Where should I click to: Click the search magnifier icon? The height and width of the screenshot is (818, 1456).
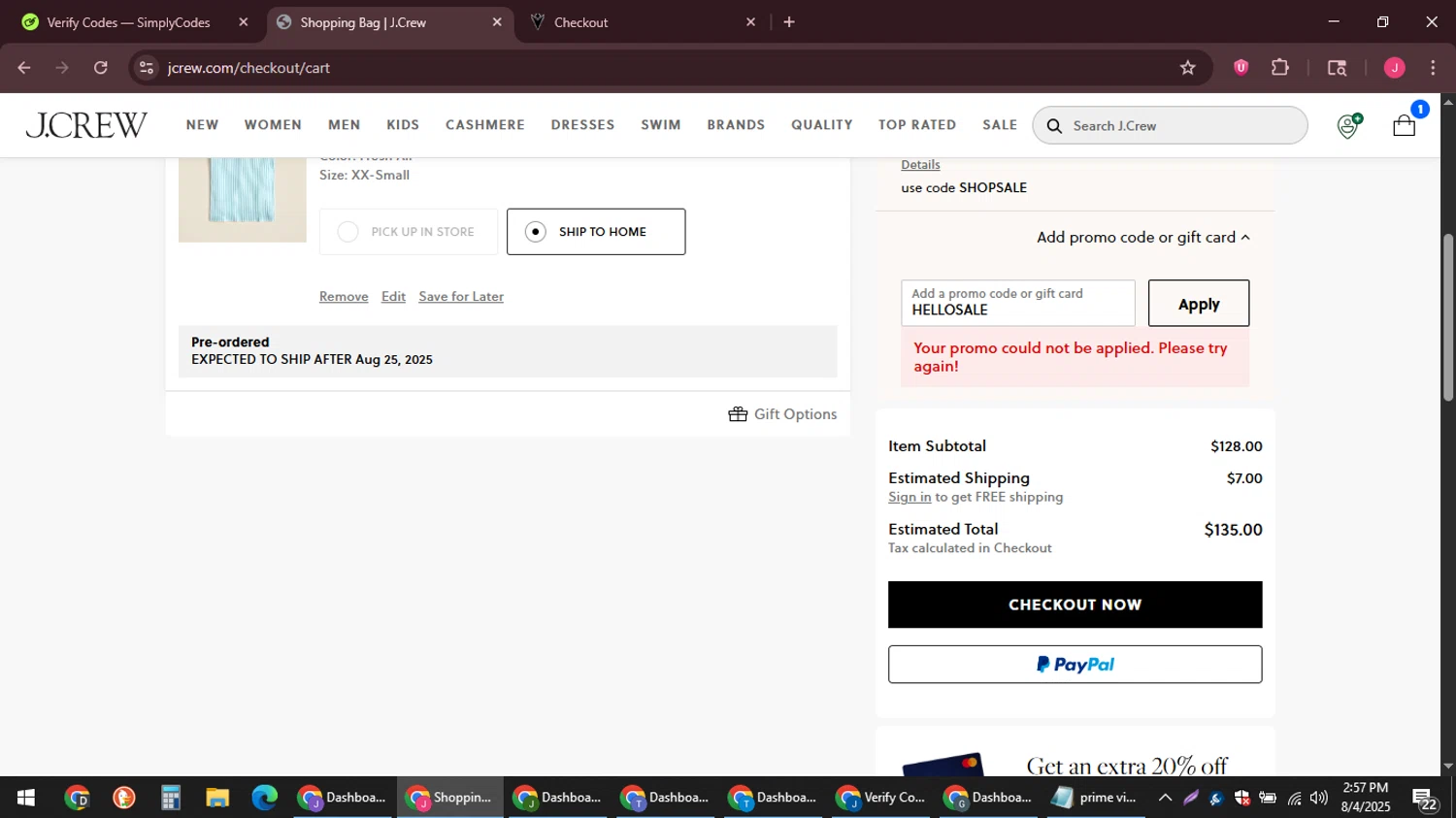[x=1053, y=126]
